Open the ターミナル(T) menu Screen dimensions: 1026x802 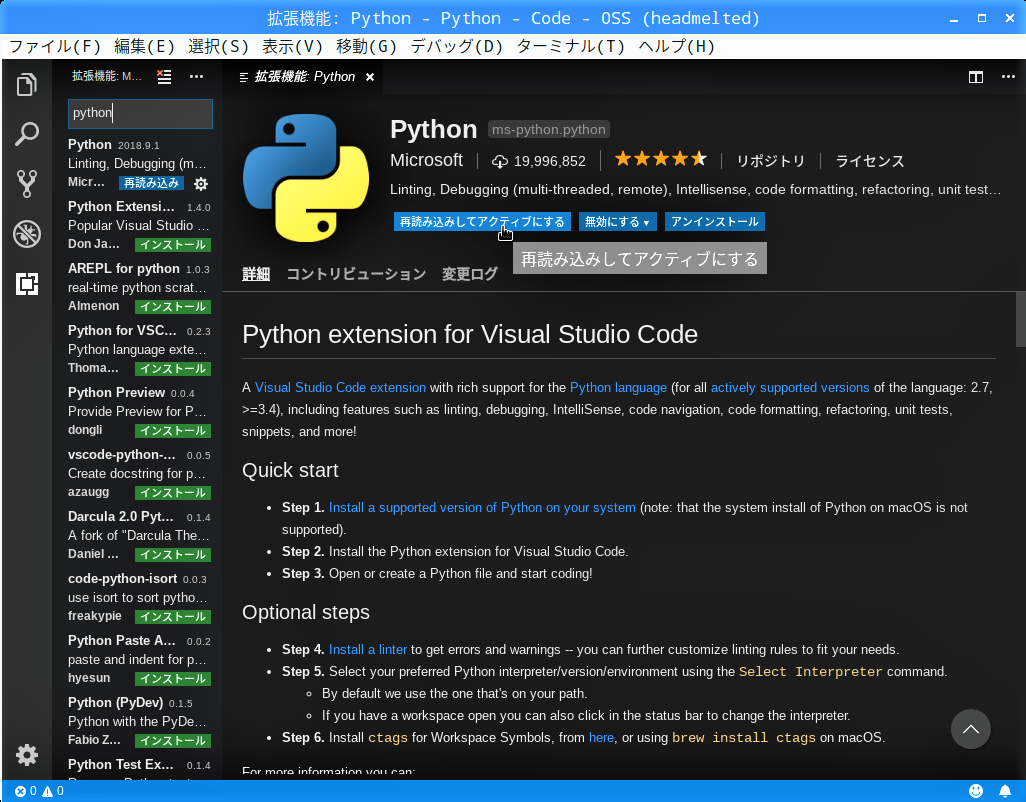click(571, 46)
